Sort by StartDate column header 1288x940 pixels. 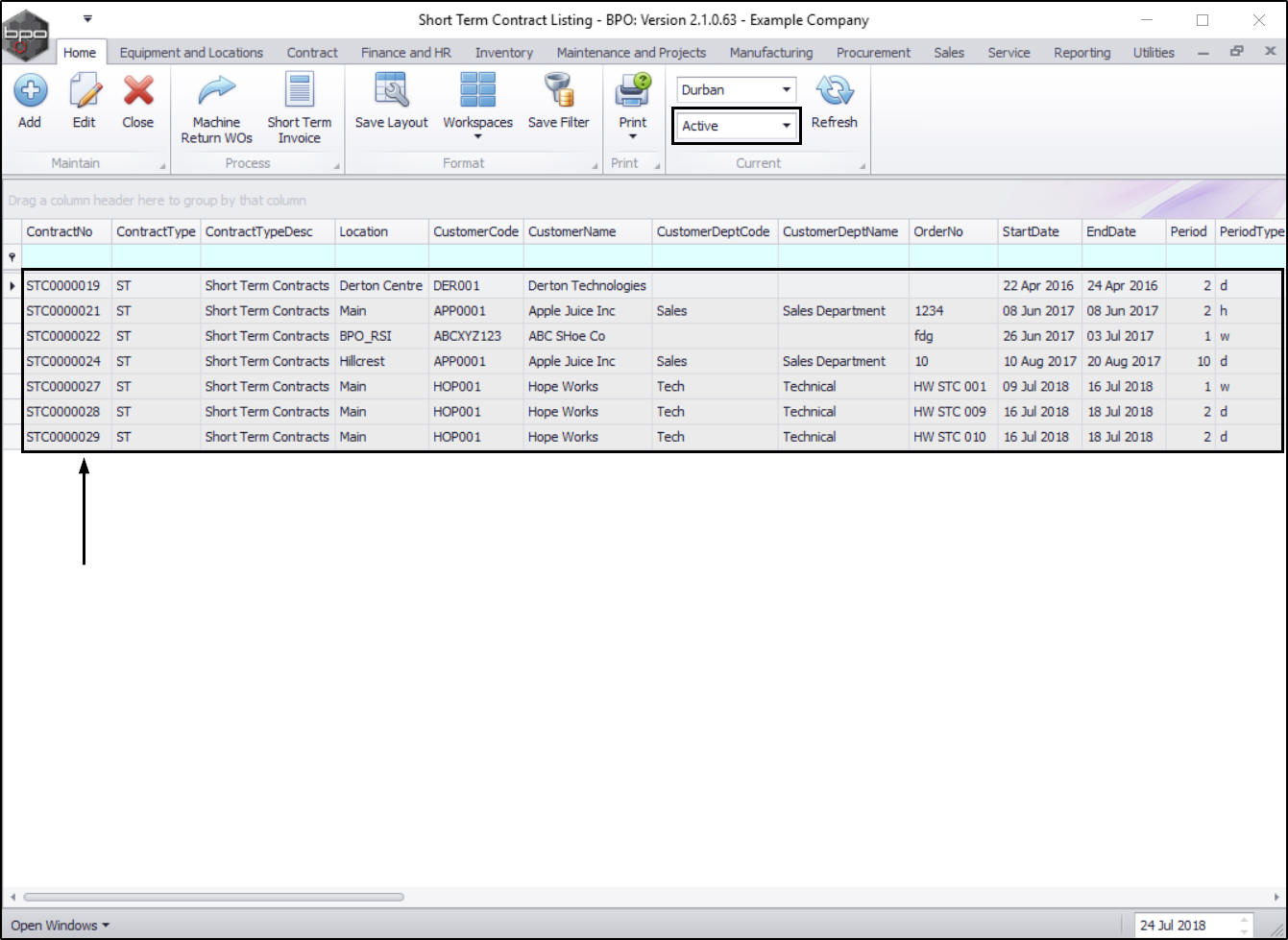(x=1040, y=231)
